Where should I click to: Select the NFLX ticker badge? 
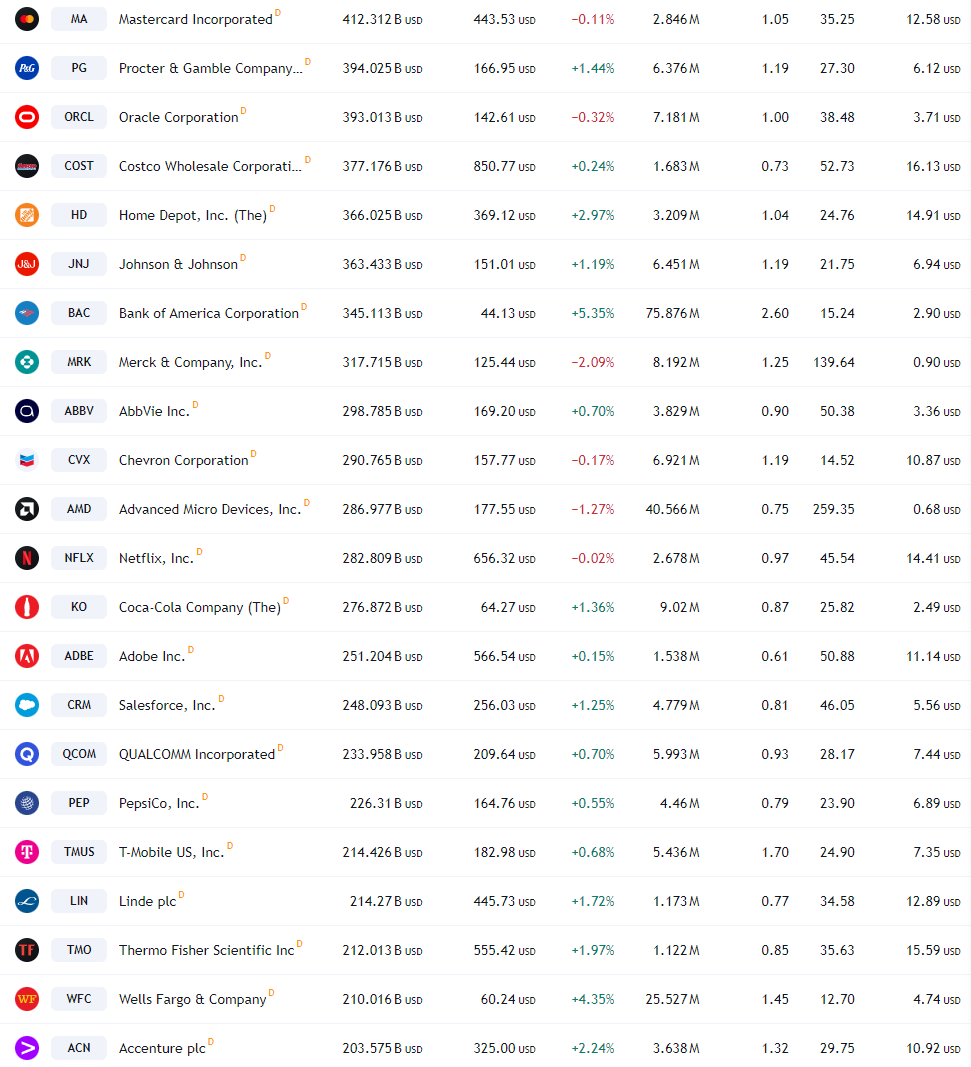(x=79, y=558)
